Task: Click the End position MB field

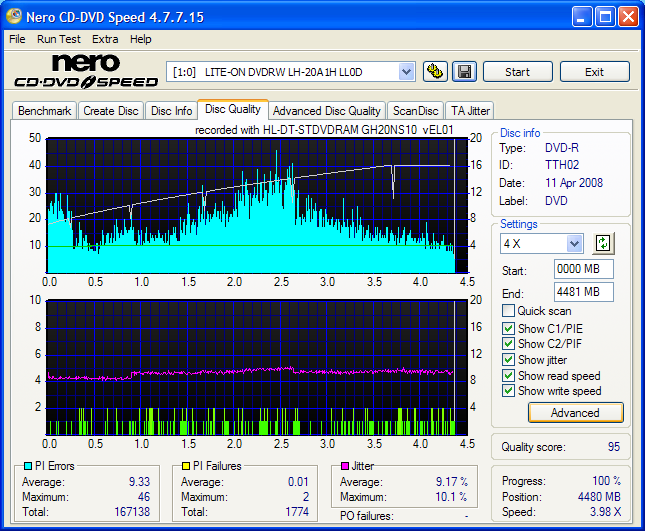Action: point(583,292)
